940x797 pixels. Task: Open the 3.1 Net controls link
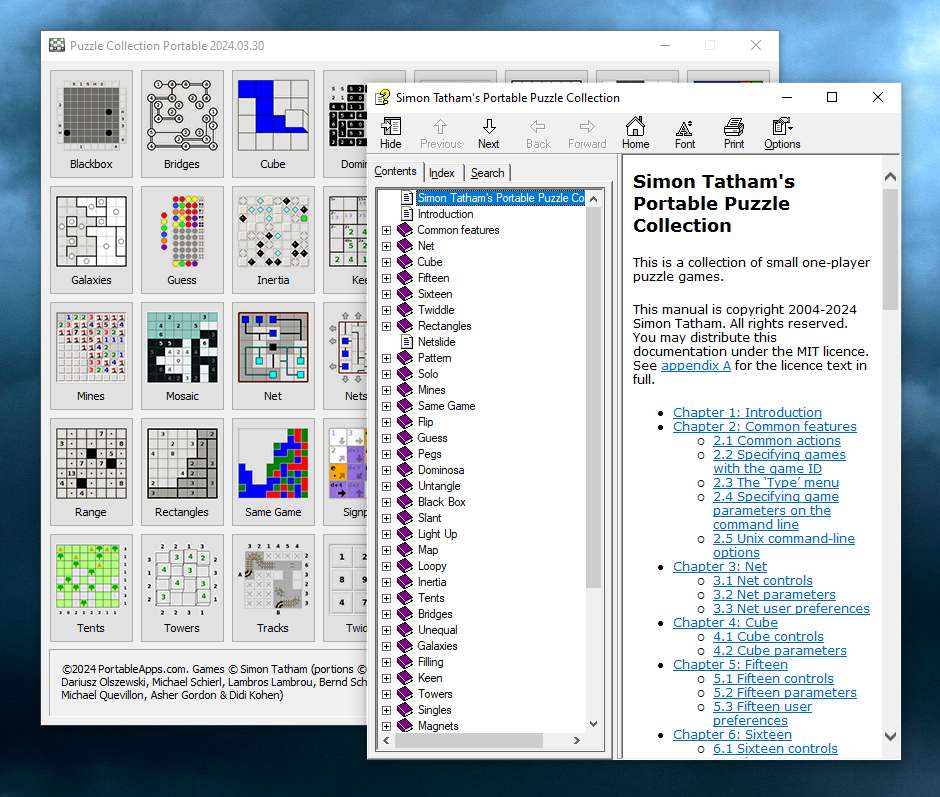763,581
